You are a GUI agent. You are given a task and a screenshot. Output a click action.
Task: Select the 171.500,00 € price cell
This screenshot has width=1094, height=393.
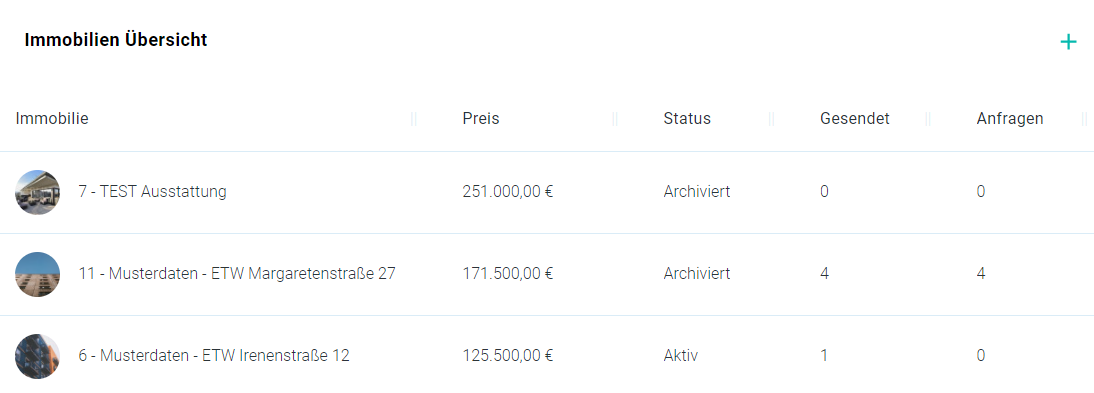pyautogui.click(x=507, y=274)
